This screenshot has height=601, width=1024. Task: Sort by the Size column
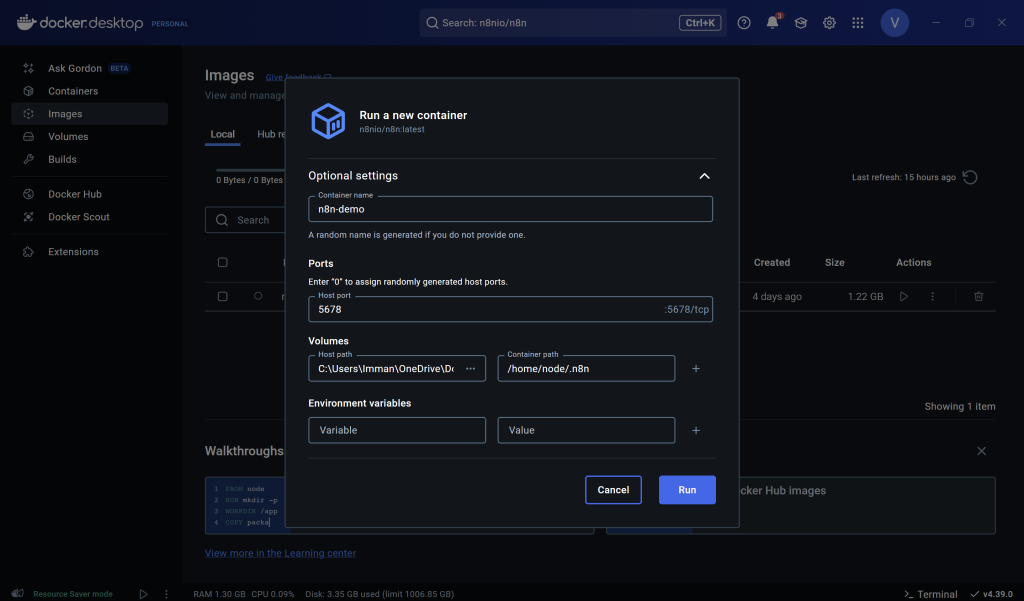pyautogui.click(x=835, y=263)
